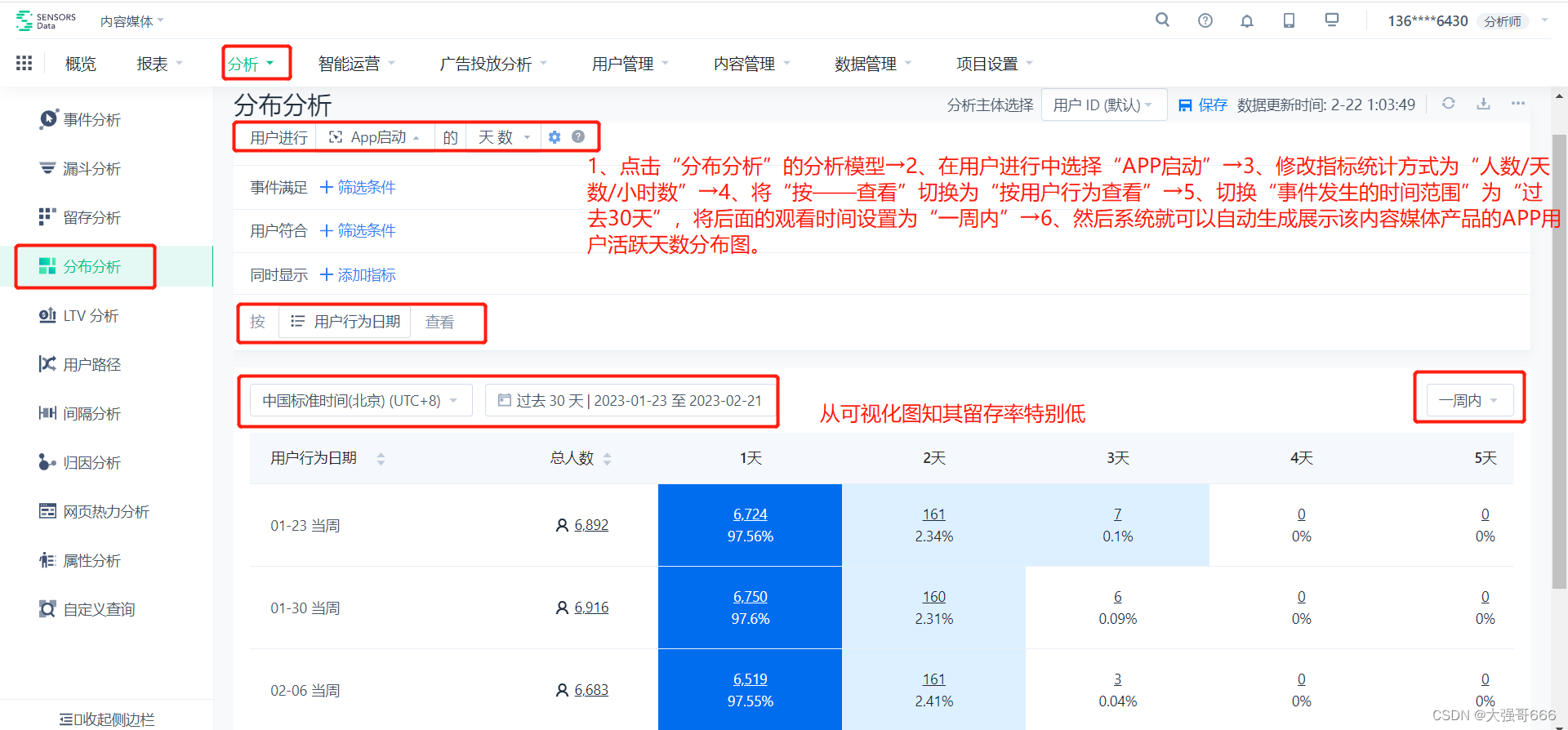1568x730 pixels.
Task: Click the save disk icon
Action: pos(1185,105)
